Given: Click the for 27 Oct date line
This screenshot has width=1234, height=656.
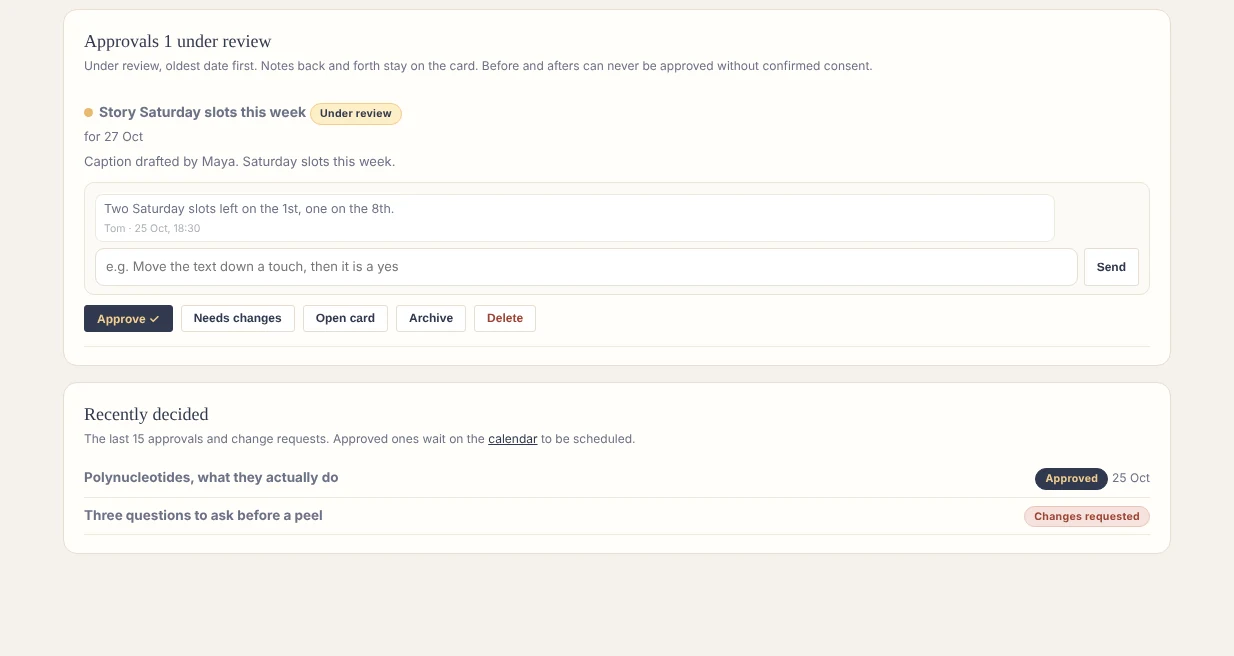Looking at the screenshot, I should tap(113, 137).
